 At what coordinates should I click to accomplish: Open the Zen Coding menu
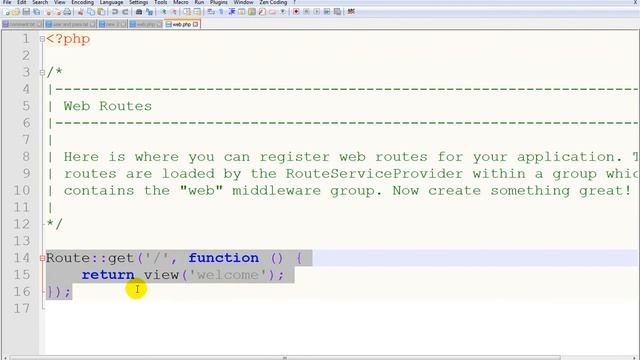click(x=273, y=2)
